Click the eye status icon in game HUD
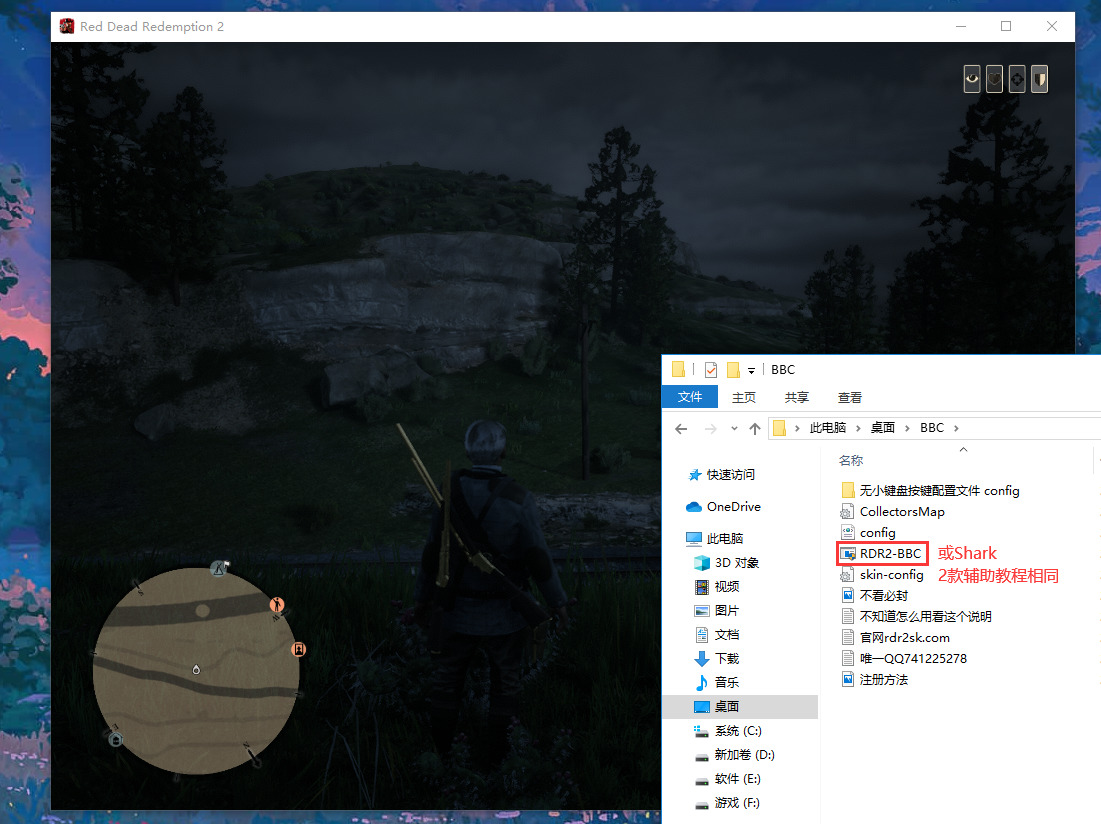The width and height of the screenshot is (1101, 824). (x=972, y=79)
